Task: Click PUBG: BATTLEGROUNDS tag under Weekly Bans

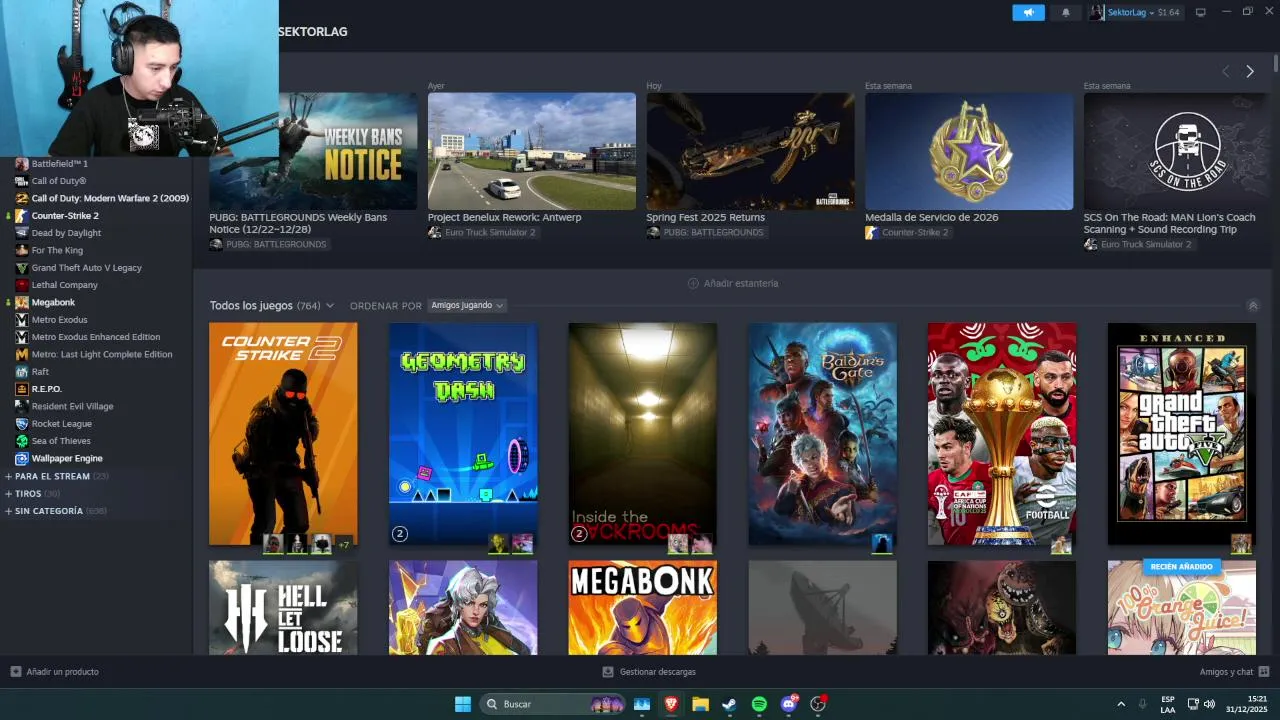Action: coord(268,244)
